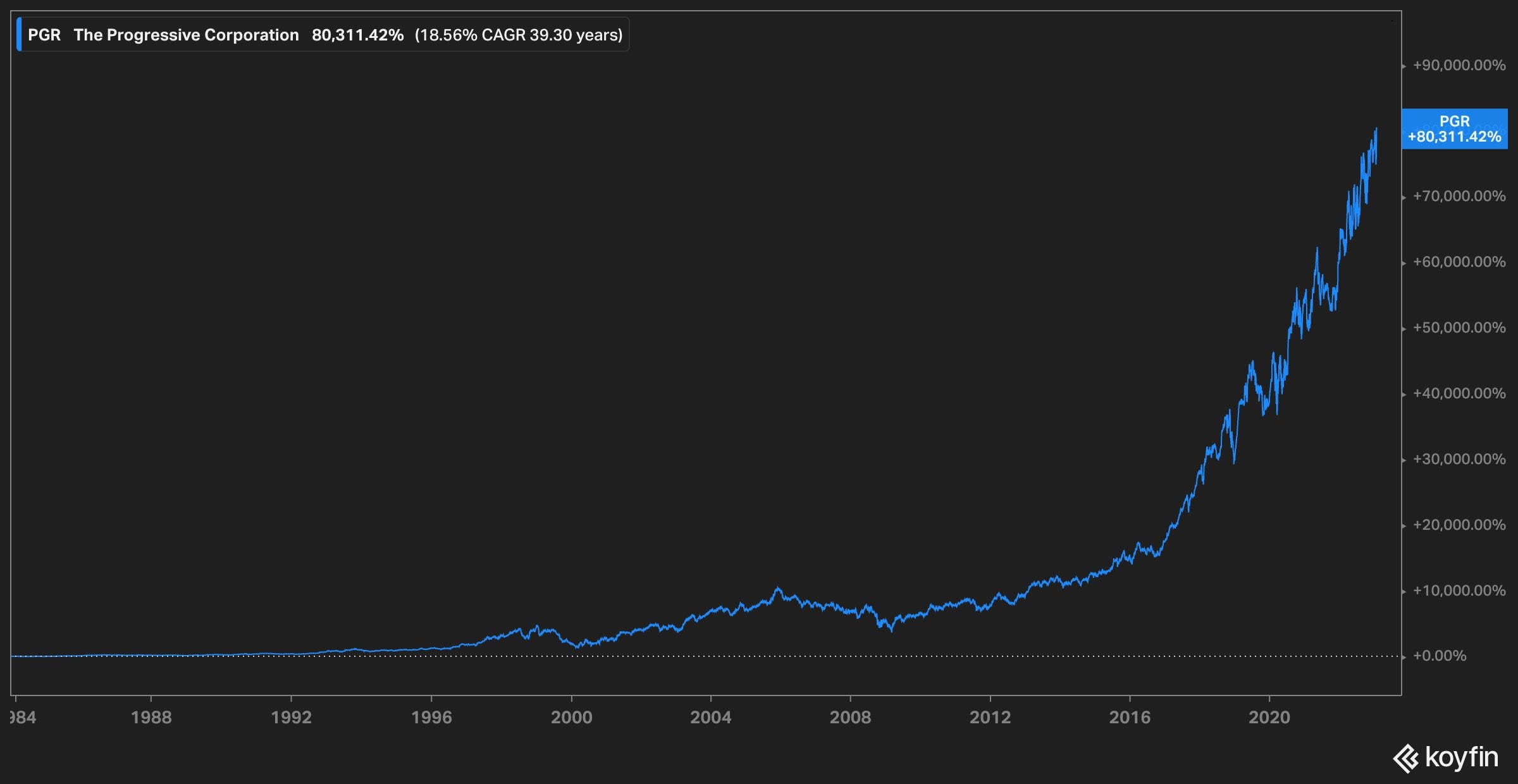Click the 80,311.42% return value in legend
Viewport: 1518px width, 784px height.
coord(357,35)
